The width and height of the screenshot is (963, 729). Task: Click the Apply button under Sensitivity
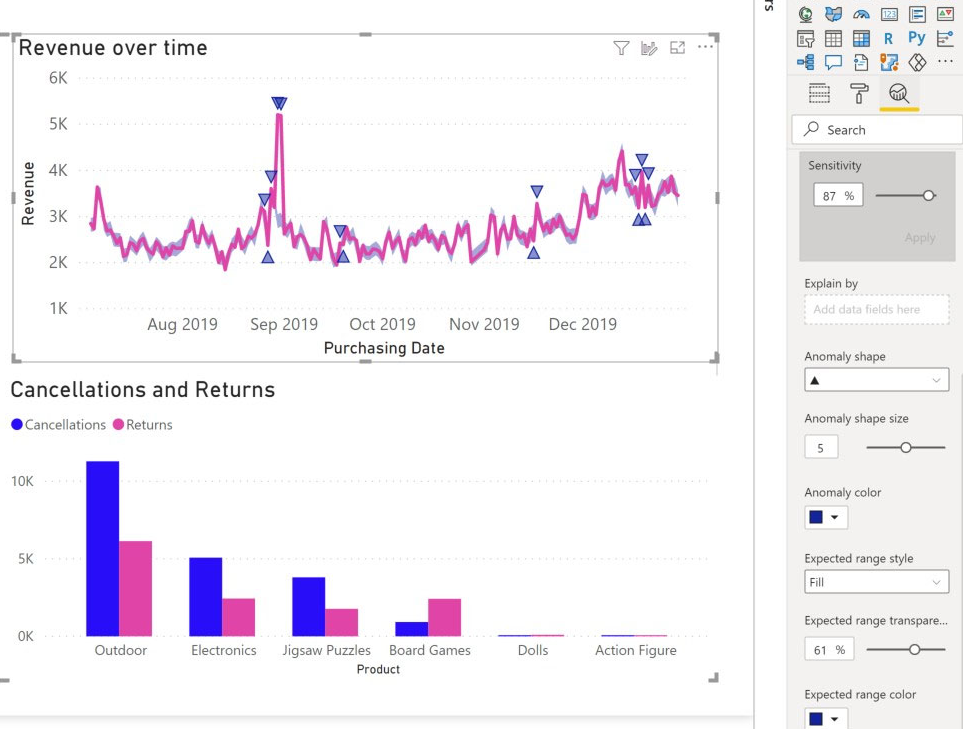click(x=919, y=237)
